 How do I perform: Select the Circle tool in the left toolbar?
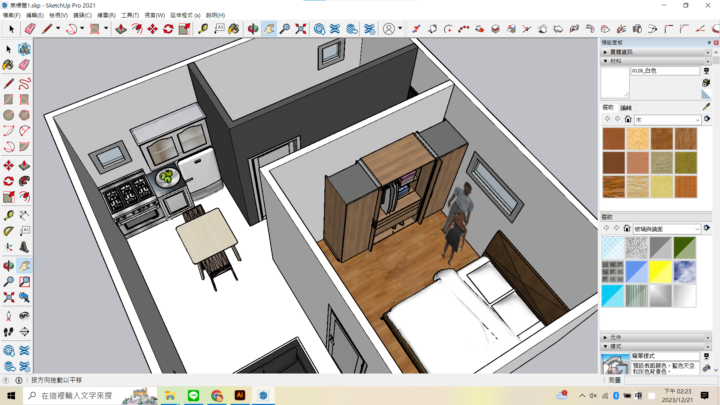tap(9, 116)
